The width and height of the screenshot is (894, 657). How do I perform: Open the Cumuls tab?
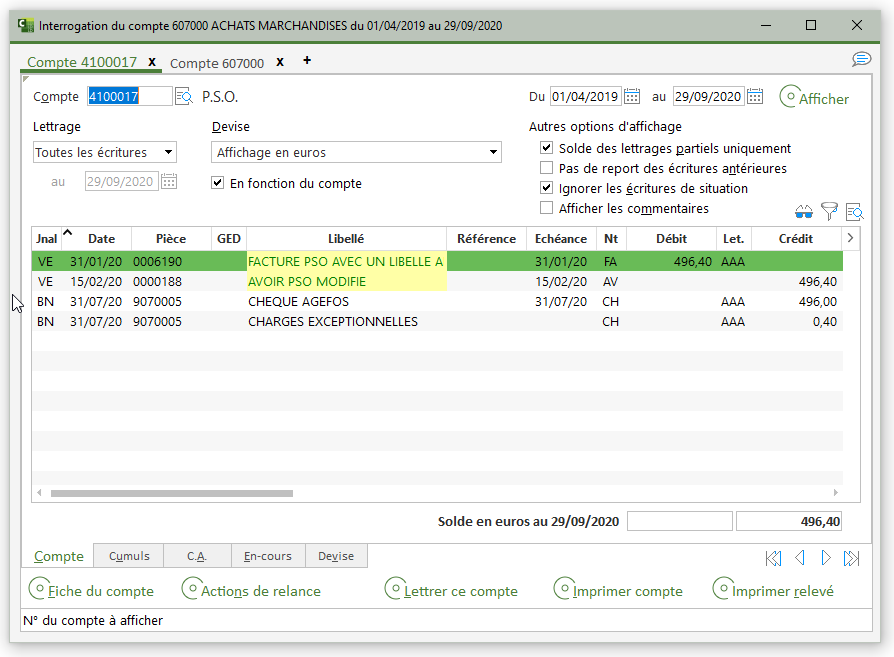(x=129, y=556)
